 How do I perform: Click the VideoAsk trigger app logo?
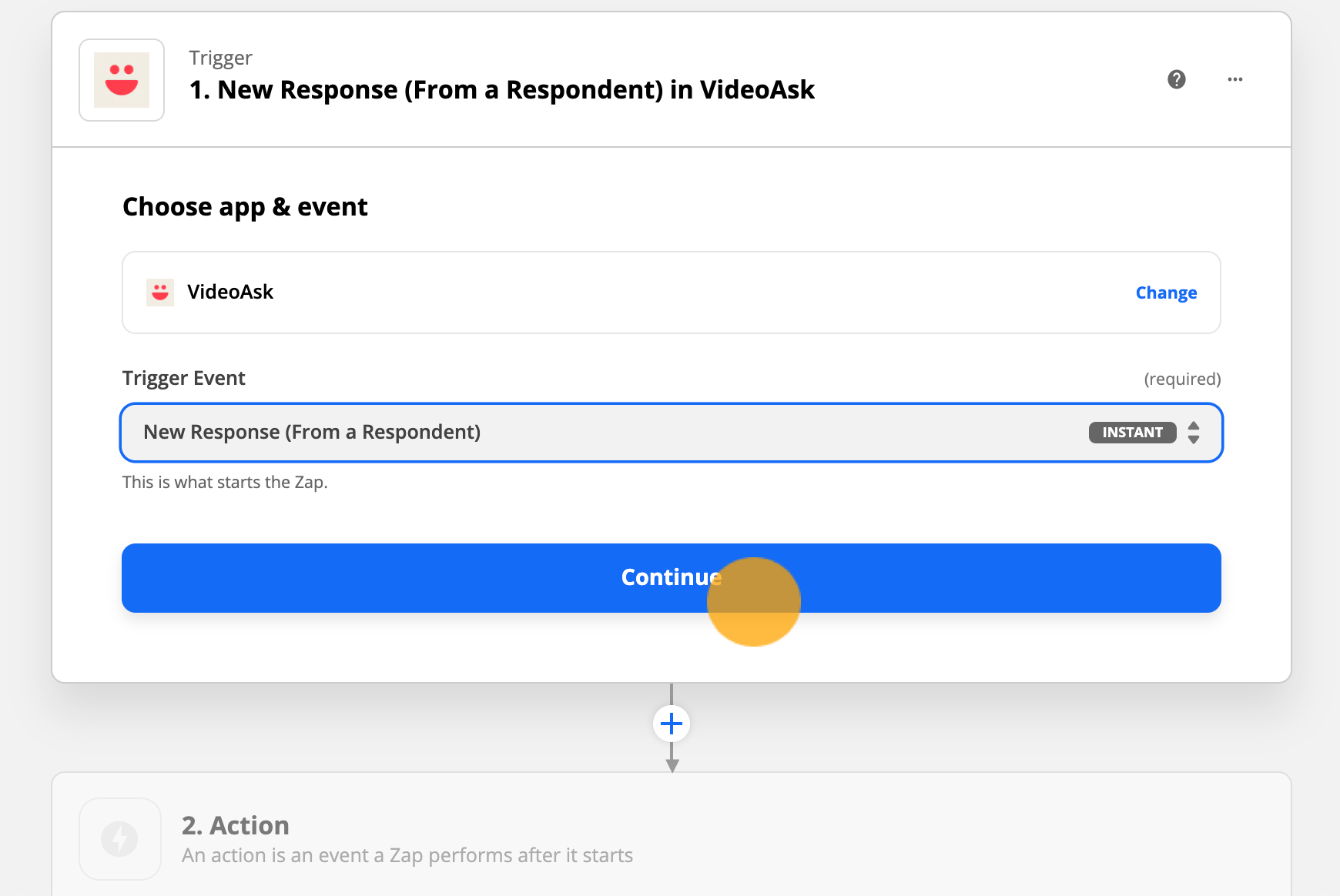click(x=122, y=80)
